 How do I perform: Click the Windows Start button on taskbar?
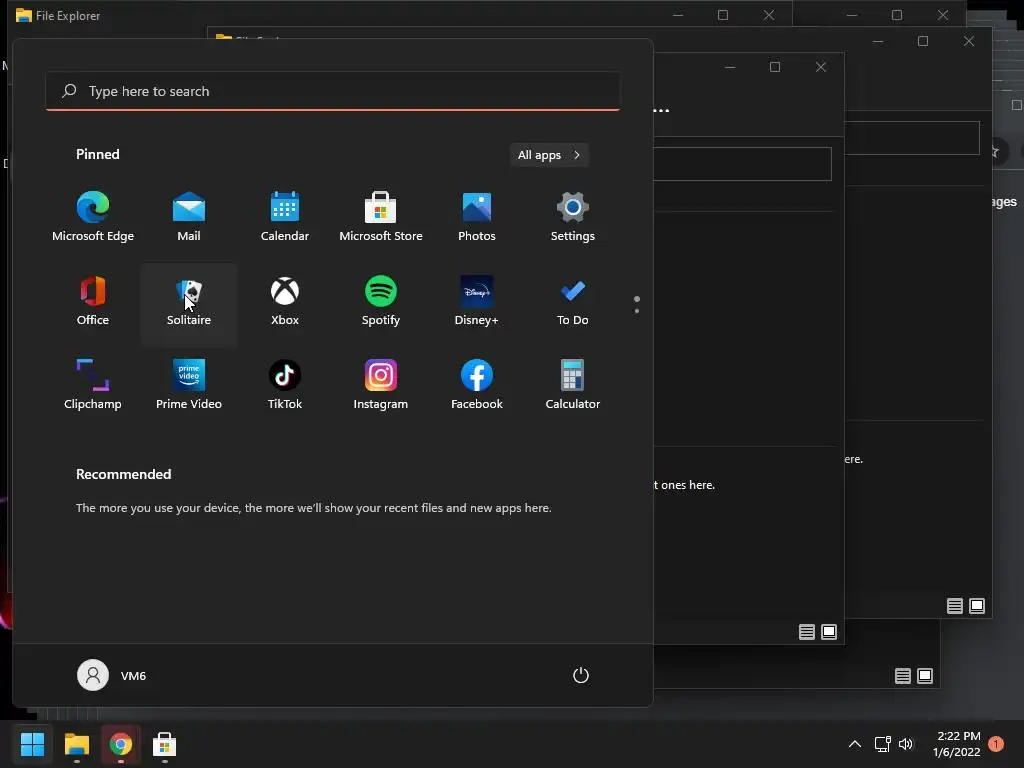pyautogui.click(x=32, y=744)
